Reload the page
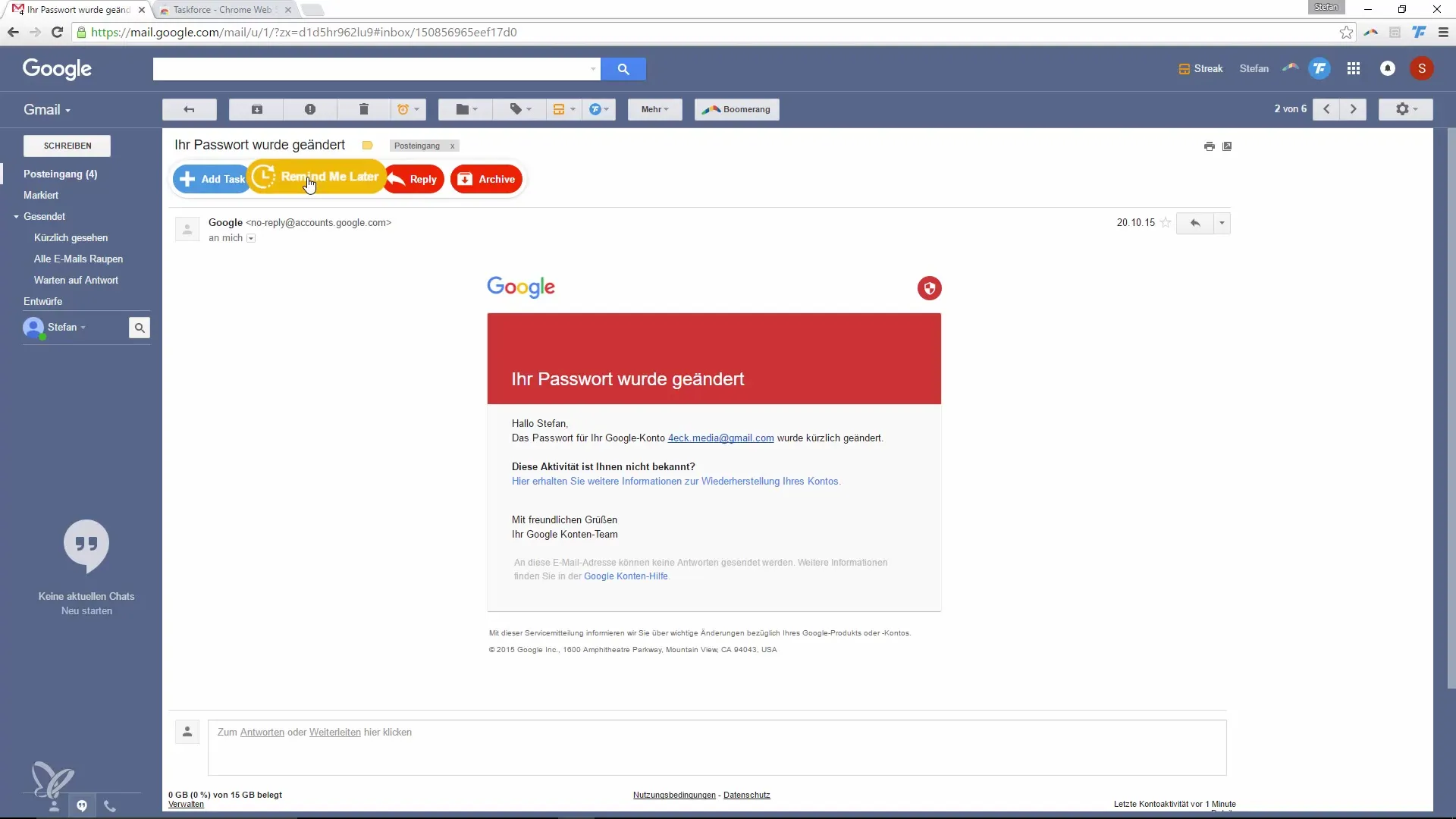This screenshot has width=1456, height=819. [x=57, y=32]
